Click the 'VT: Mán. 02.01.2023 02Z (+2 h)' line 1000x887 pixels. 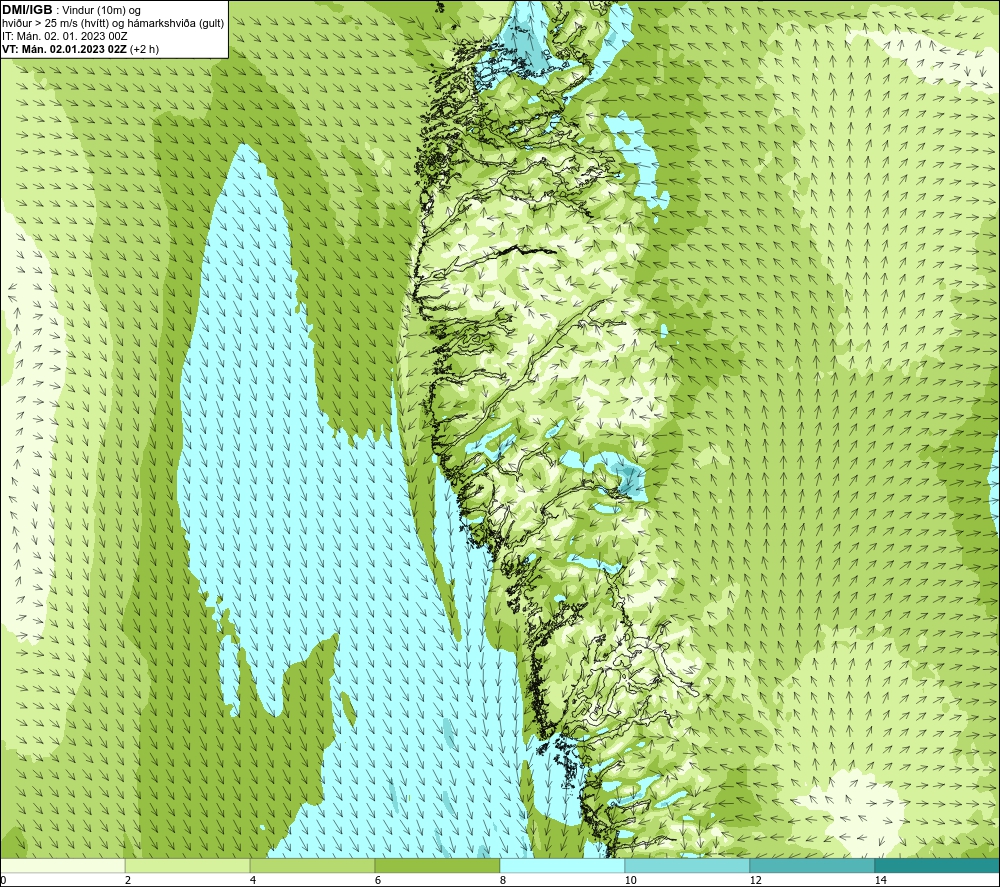tap(80, 49)
